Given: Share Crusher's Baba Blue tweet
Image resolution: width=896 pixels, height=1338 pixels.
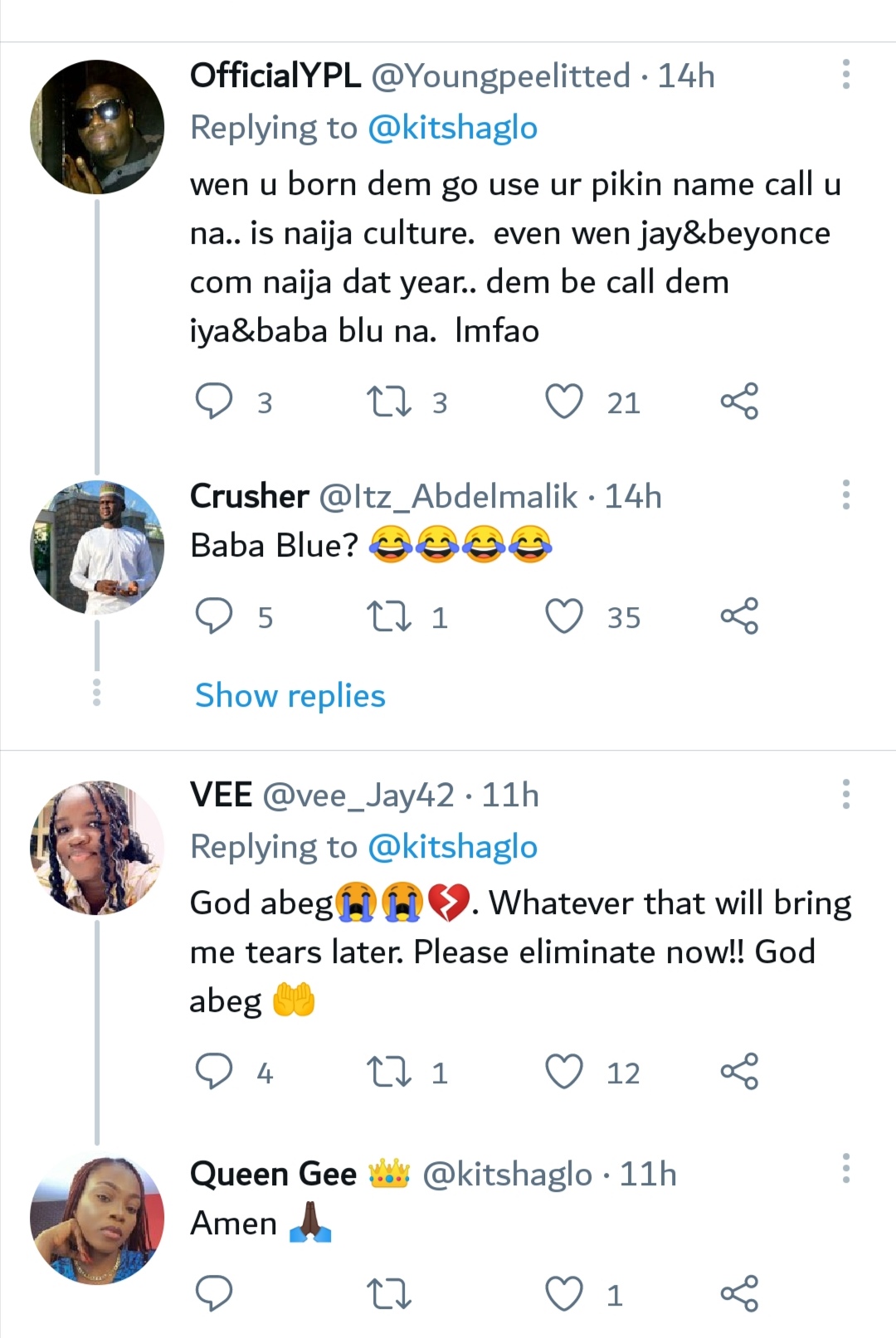Looking at the screenshot, I should (738, 616).
